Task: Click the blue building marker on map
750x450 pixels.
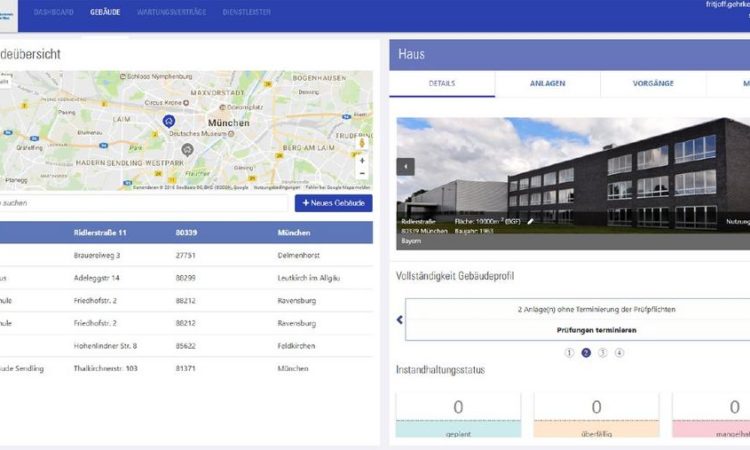Action: tap(168, 121)
